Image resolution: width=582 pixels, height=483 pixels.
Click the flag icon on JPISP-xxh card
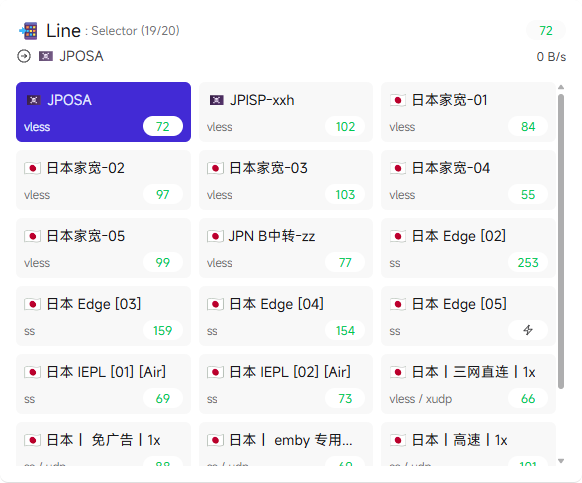click(216, 100)
